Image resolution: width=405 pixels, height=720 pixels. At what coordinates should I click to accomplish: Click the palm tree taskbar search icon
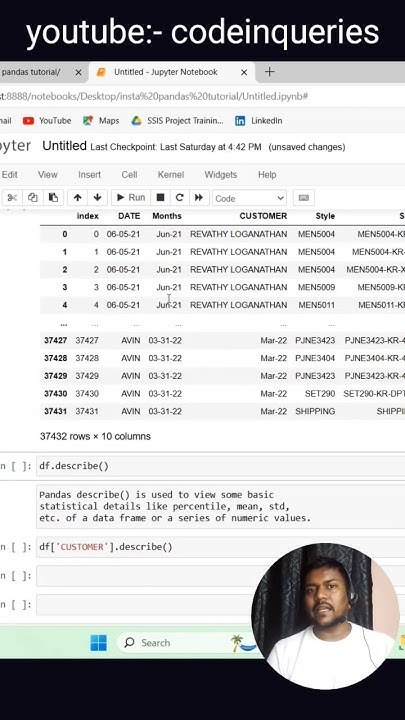pos(241,643)
